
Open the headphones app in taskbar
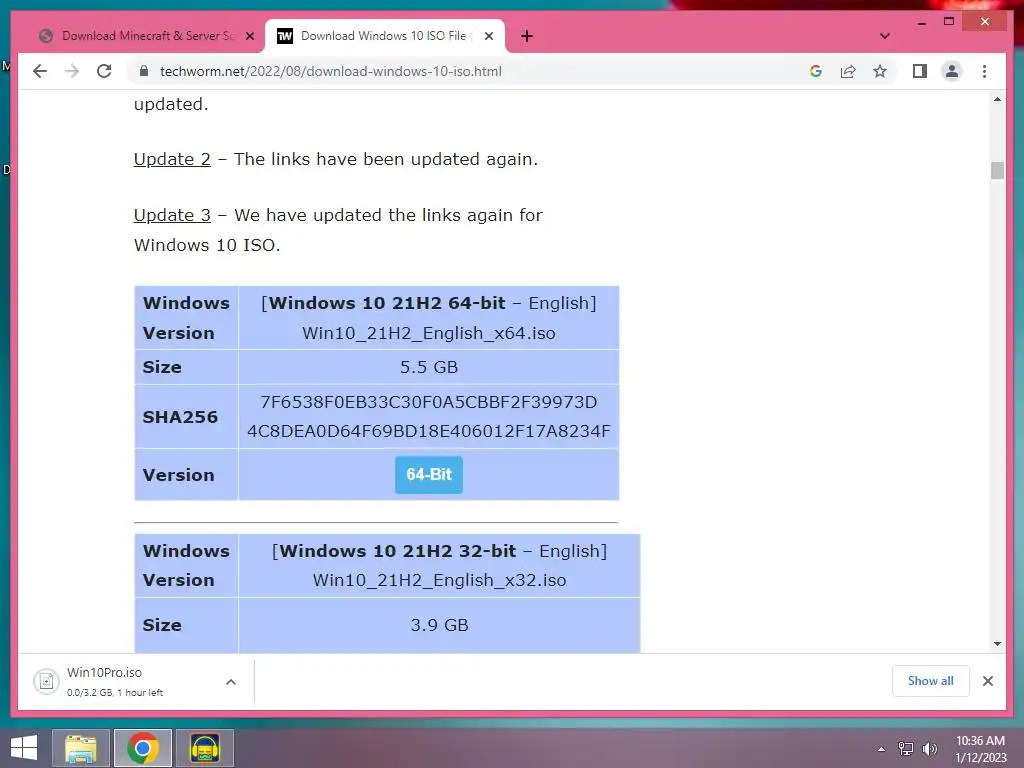coord(204,748)
